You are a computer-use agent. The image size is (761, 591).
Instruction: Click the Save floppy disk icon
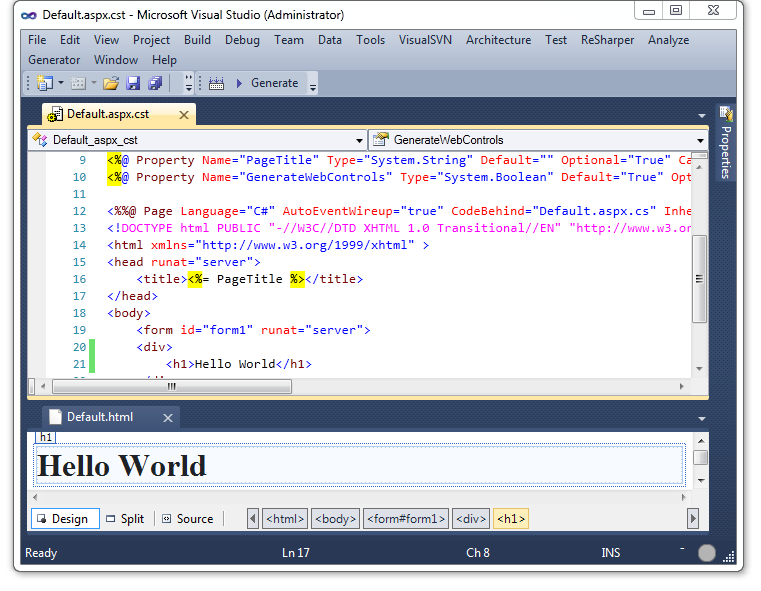pyautogui.click(x=133, y=83)
